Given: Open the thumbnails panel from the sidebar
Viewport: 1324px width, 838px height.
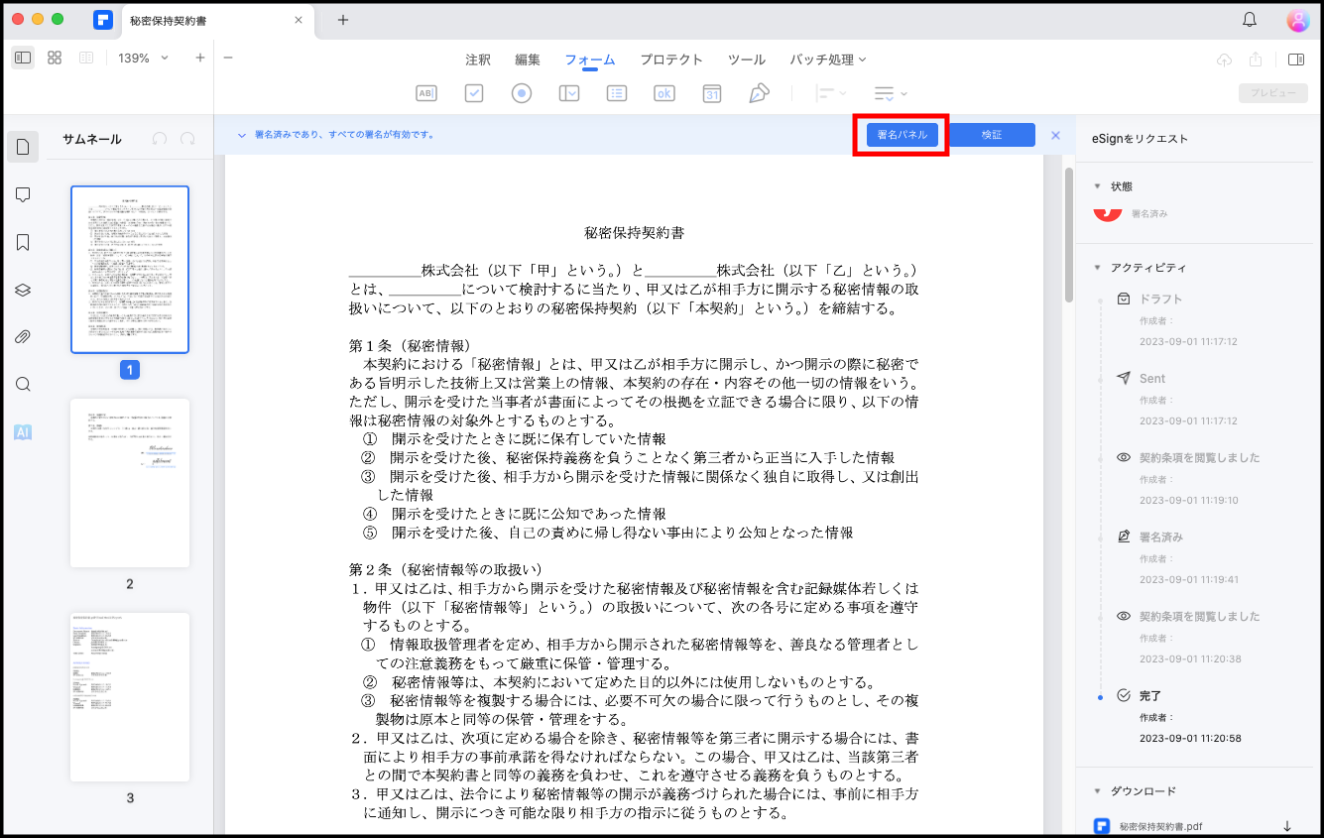Looking at the screenshot, I should 23,147.
